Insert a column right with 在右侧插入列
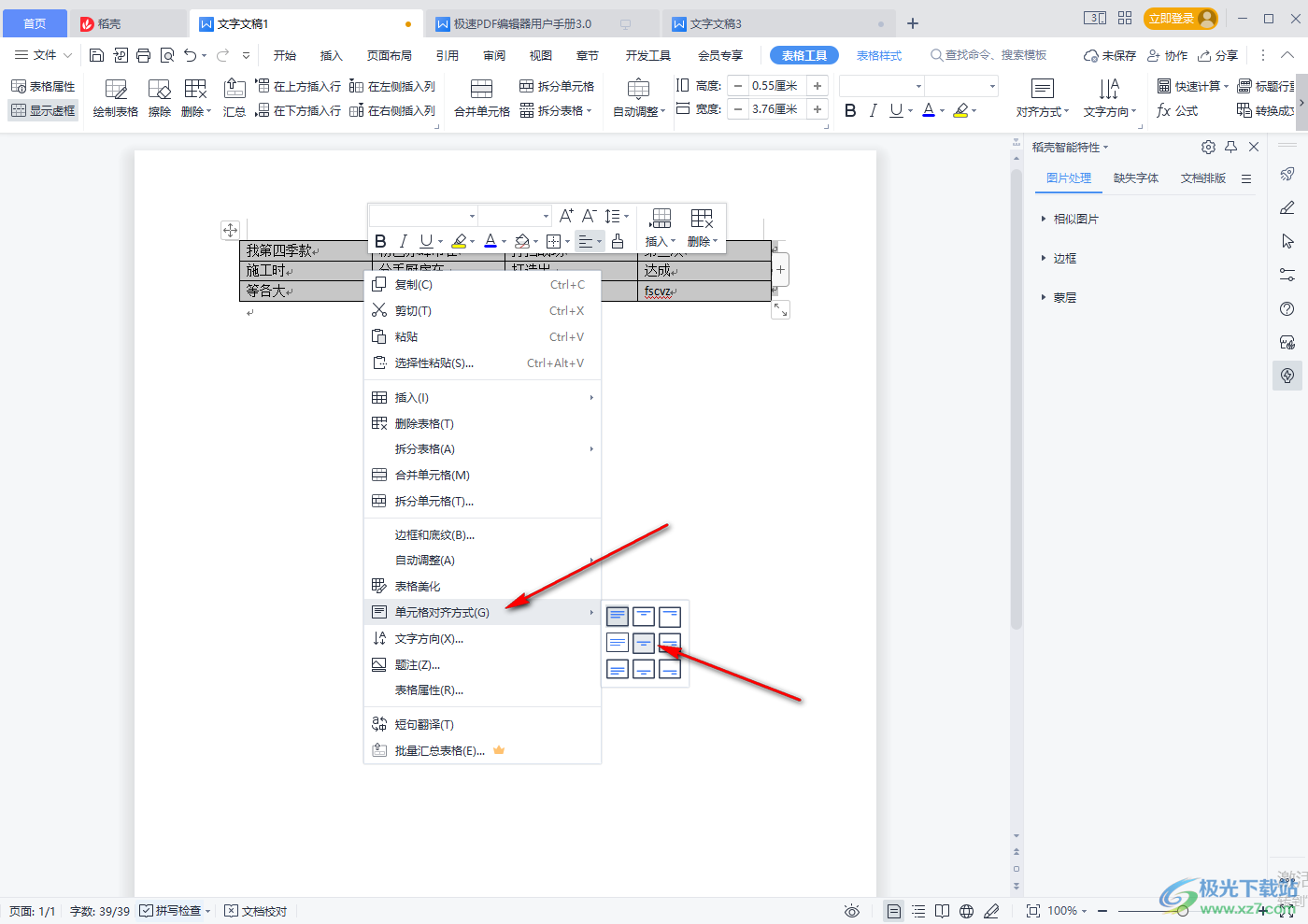The height and width of the screenshot is (924, 1308). [392, 110]
